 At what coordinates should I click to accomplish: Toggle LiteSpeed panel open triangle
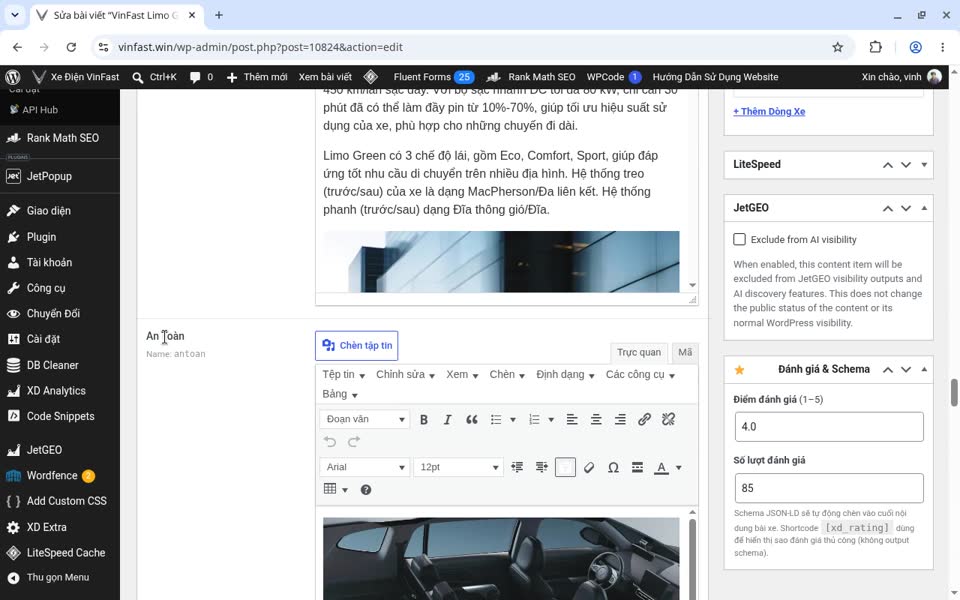pyautogui.click(x=924, y=165)
